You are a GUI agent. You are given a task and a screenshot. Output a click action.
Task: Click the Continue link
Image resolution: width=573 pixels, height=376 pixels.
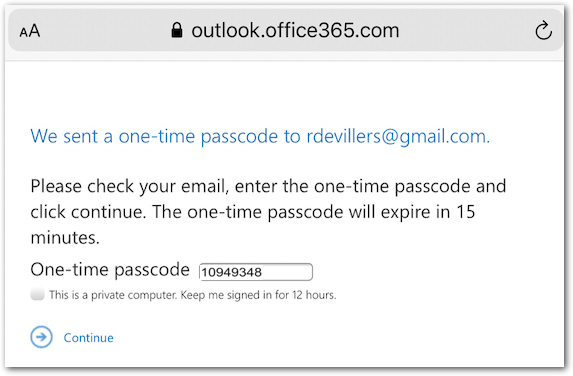point(88,338)
